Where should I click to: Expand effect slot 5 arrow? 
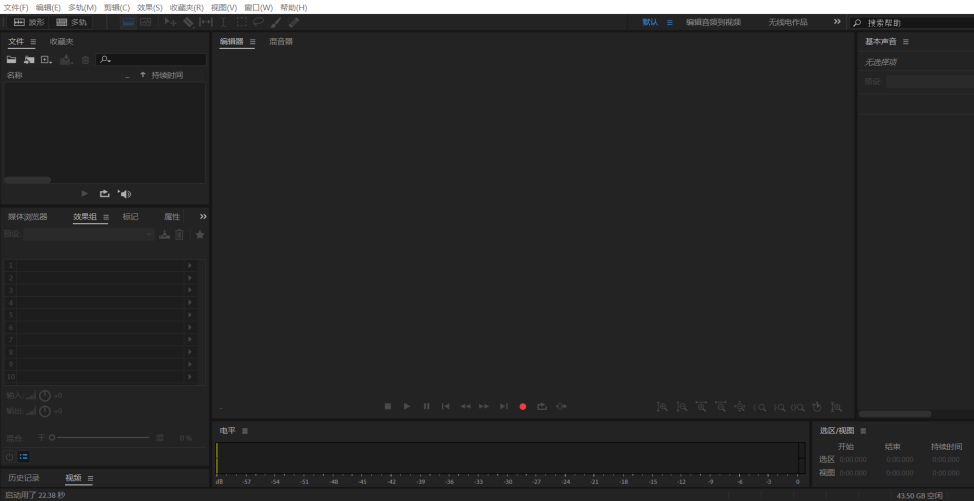pyautogui.click(x=189, y=315)
